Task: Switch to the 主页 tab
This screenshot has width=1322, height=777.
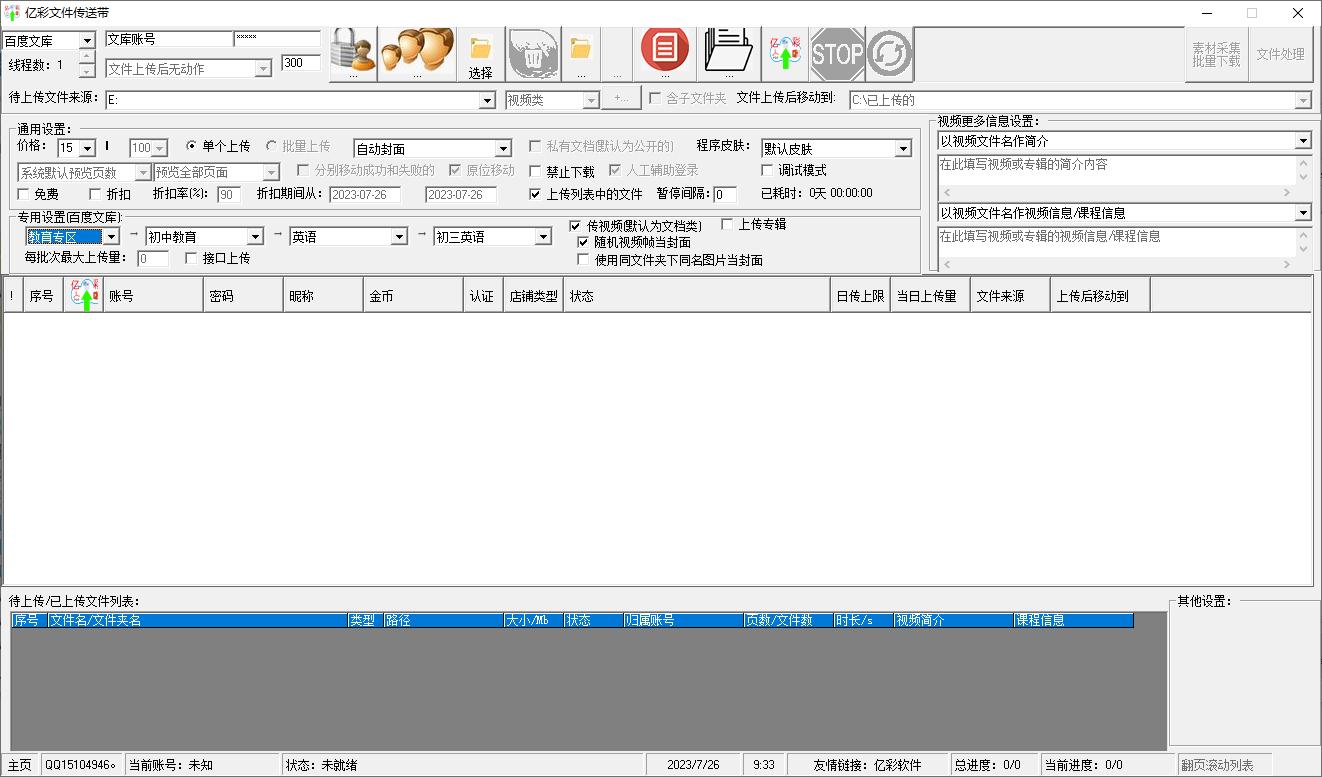Action: coord(17,764)
